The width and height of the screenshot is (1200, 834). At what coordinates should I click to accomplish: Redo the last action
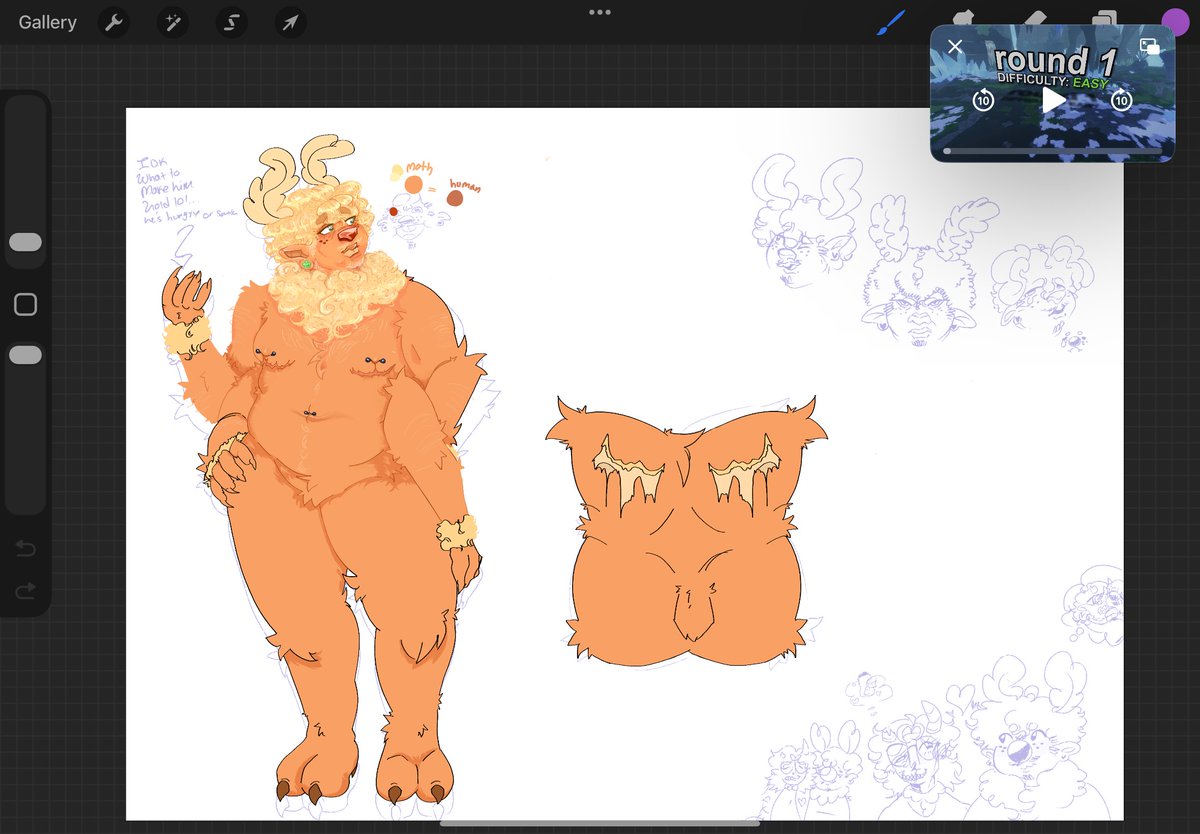26,591
